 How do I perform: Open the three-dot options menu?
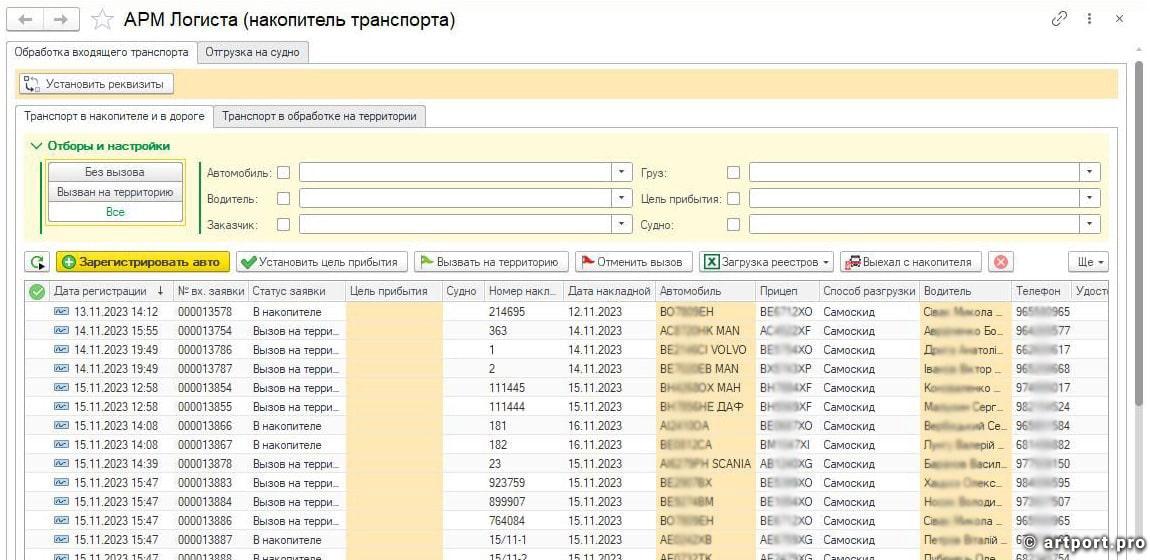pos(1089,19)
